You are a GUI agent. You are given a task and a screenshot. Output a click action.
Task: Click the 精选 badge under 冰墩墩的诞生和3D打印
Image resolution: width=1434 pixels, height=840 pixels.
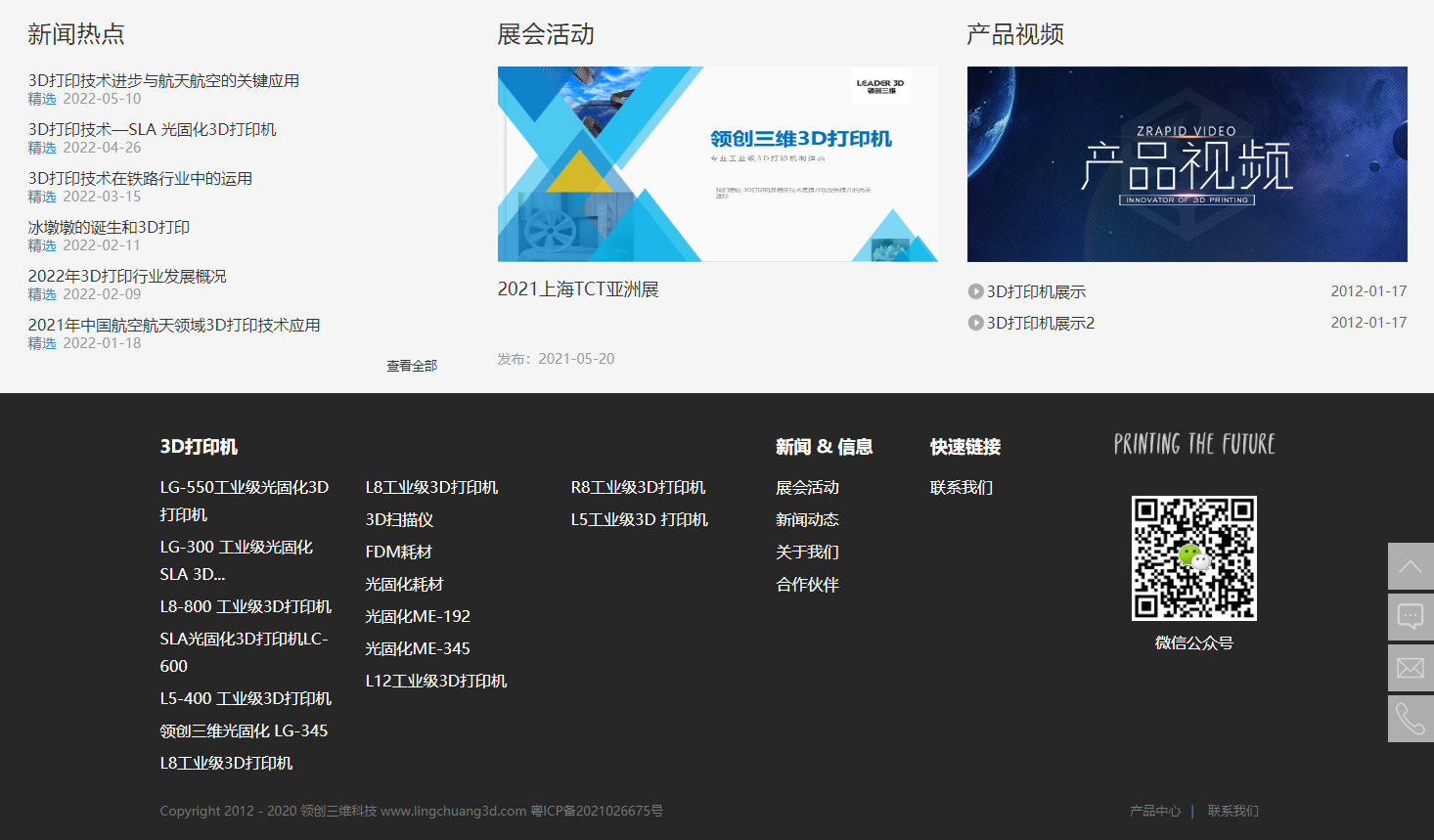42,245
